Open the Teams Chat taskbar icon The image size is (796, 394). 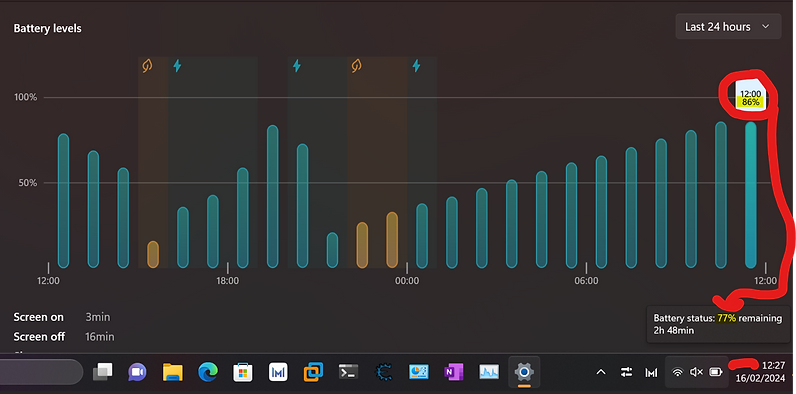point(137,373)
